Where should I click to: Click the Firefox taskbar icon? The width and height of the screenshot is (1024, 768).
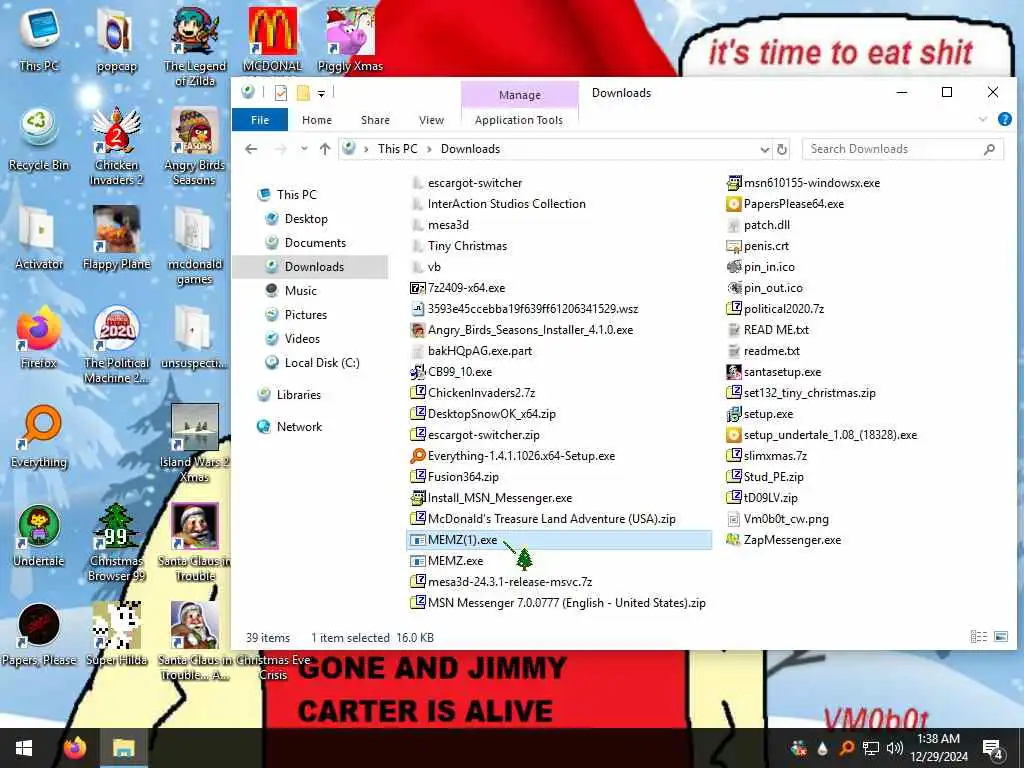point(75,748)
